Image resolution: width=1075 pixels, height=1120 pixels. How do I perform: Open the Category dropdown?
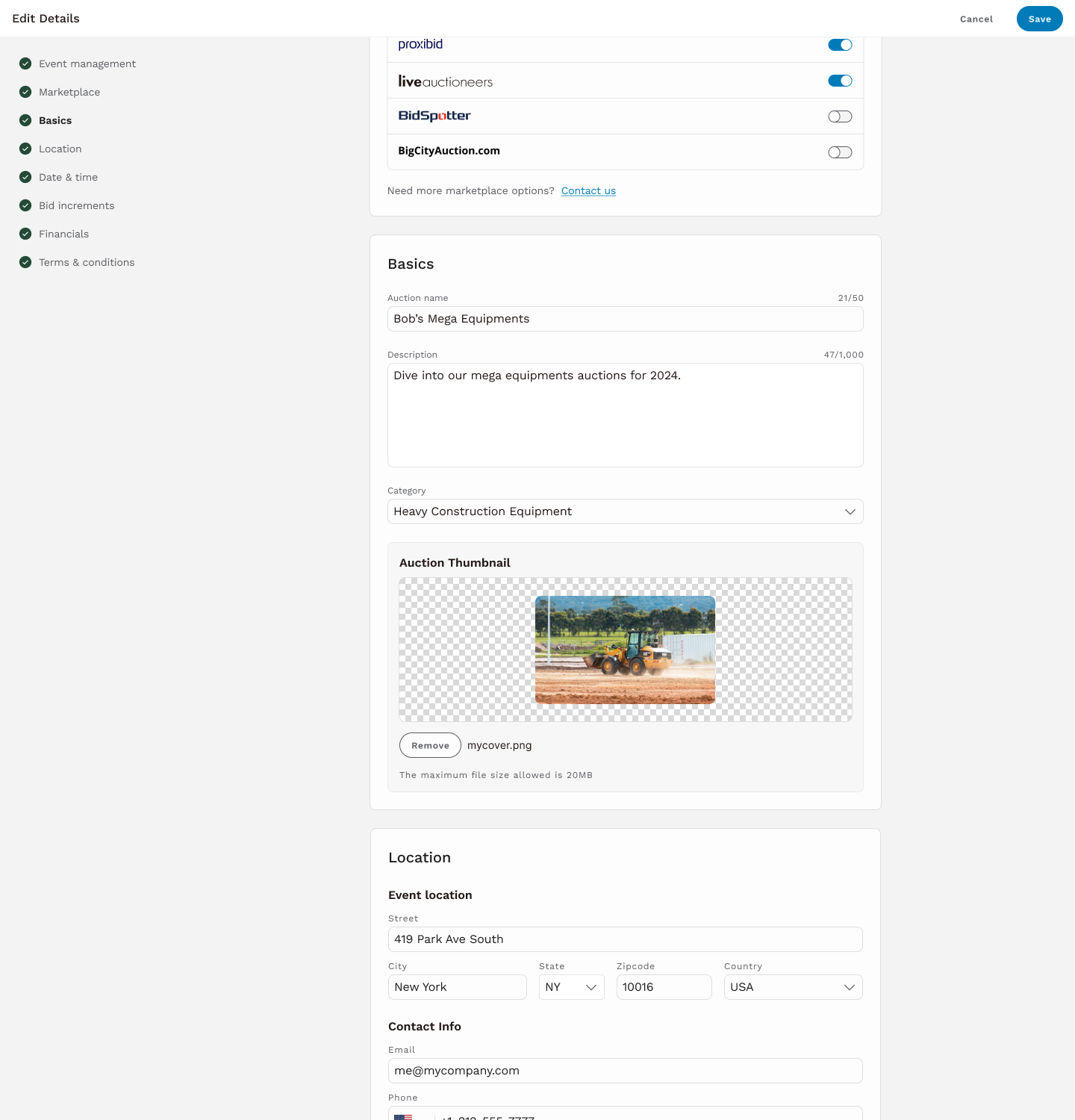626,511
